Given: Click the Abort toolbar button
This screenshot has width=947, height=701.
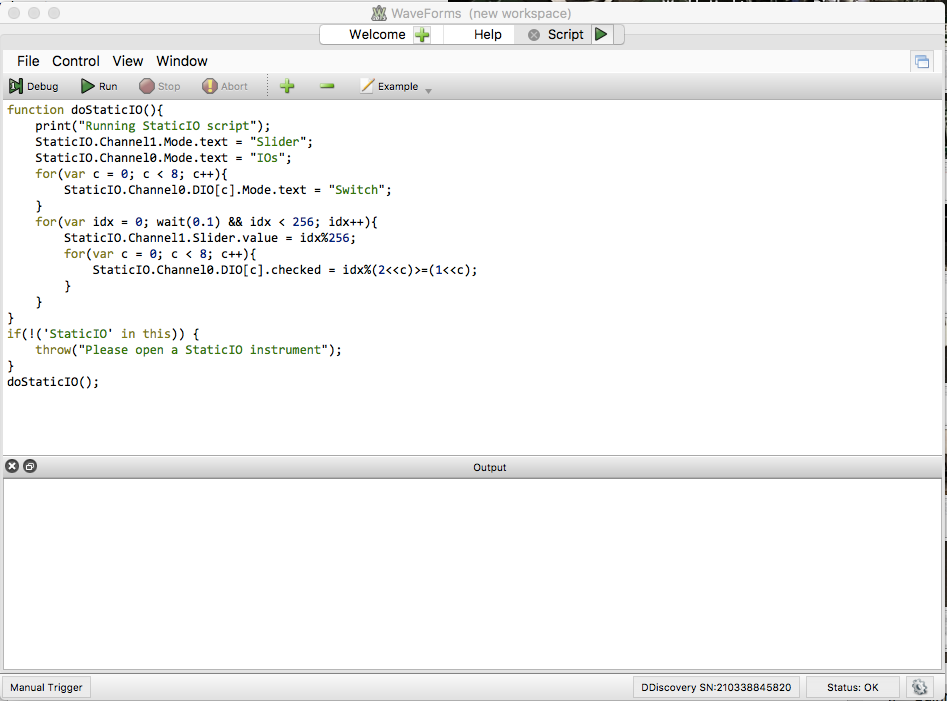Looking at the screenshot, I should 225,86.
